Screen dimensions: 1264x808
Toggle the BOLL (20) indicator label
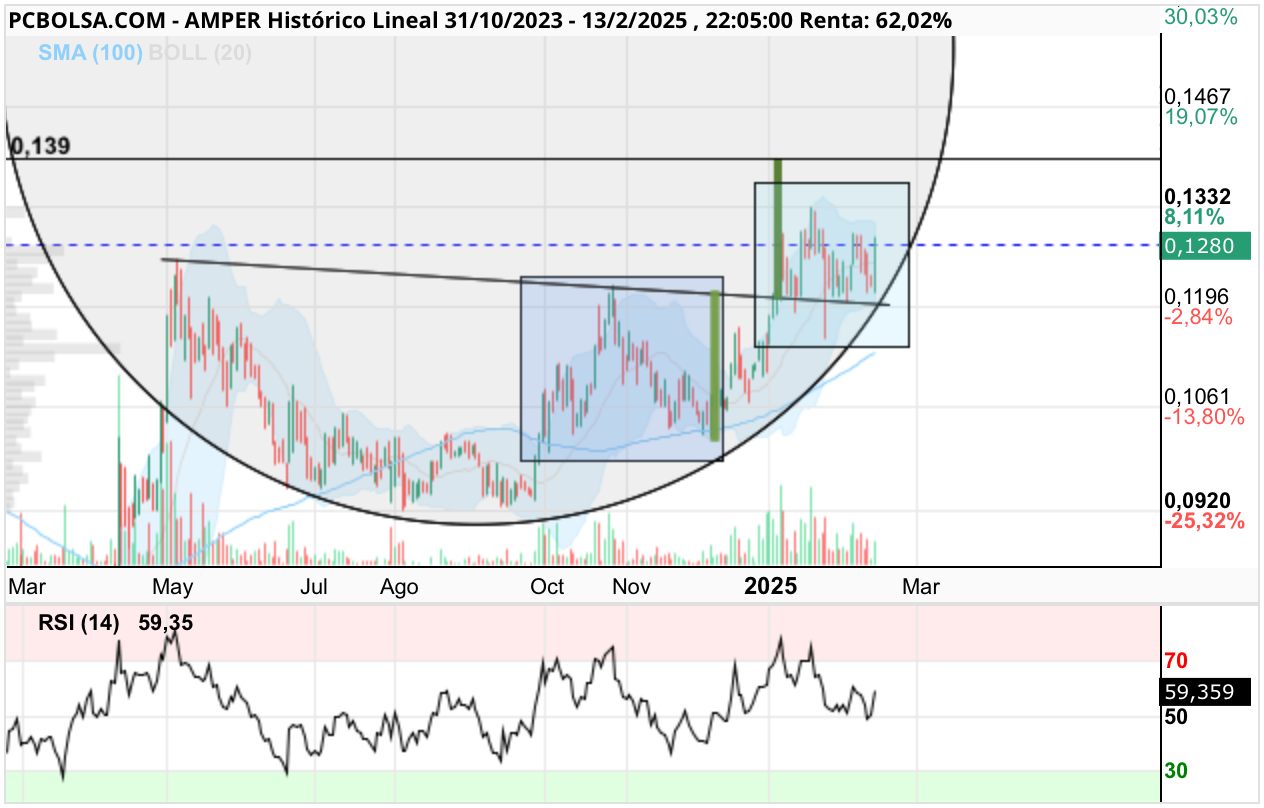199,52
